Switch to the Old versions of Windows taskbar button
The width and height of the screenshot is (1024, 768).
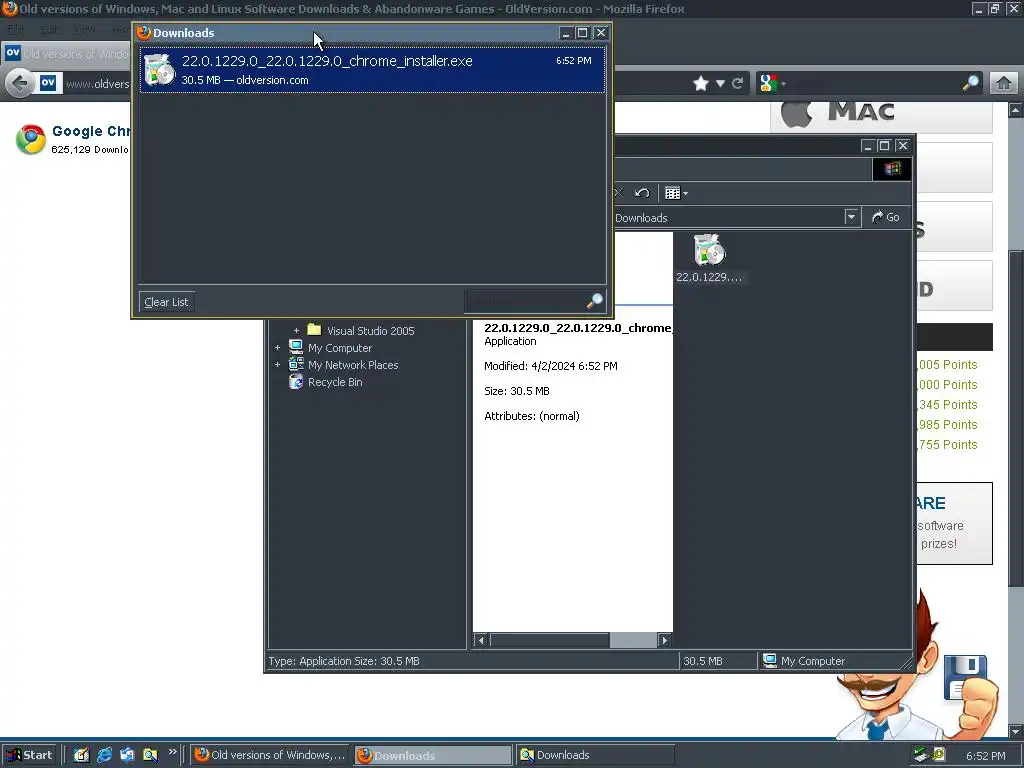[270, 755]
